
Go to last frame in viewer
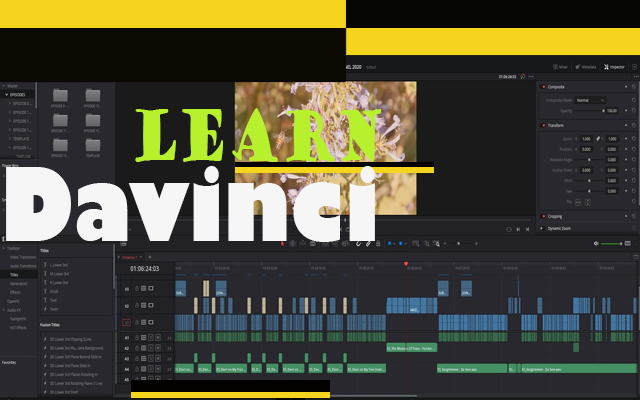click(527, 229)
